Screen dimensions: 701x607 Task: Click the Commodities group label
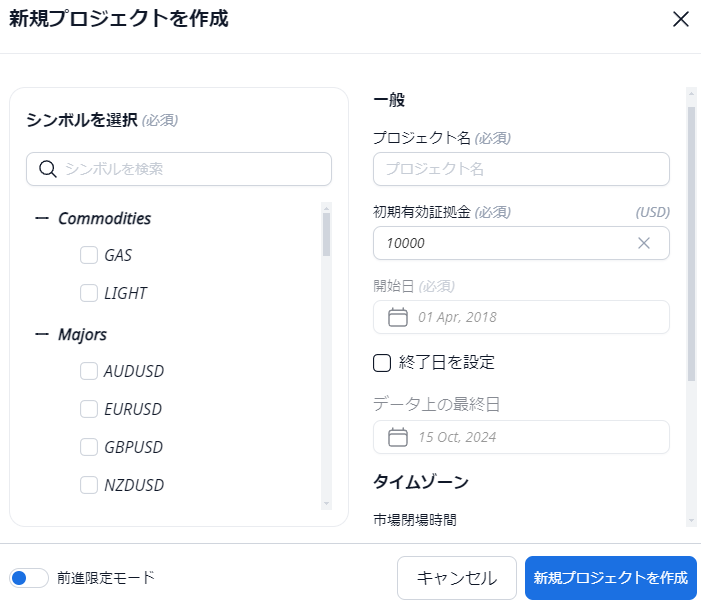click(x=105, y=219)
